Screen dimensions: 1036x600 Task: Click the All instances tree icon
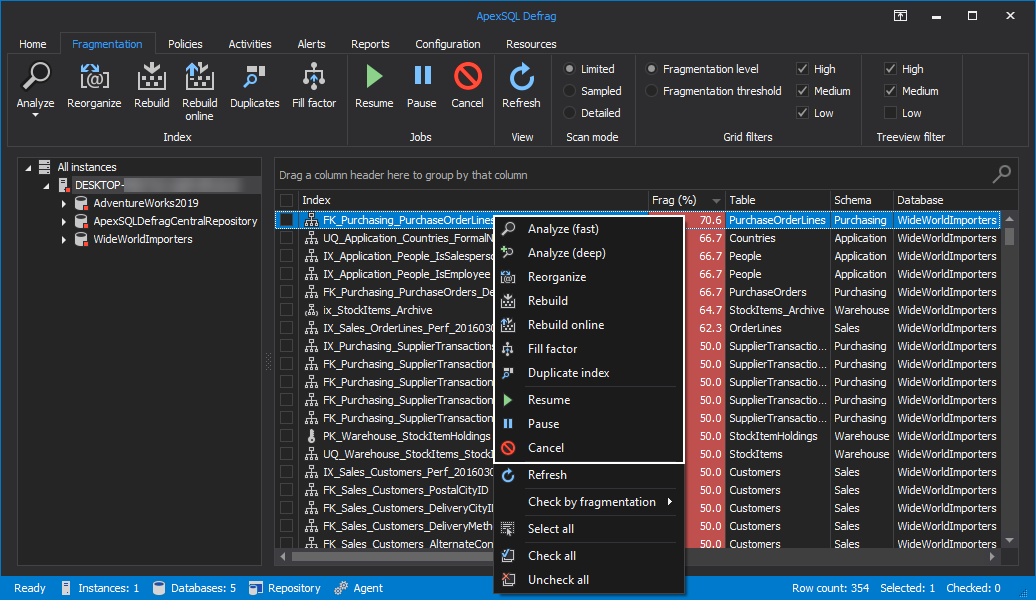point(44,167)
